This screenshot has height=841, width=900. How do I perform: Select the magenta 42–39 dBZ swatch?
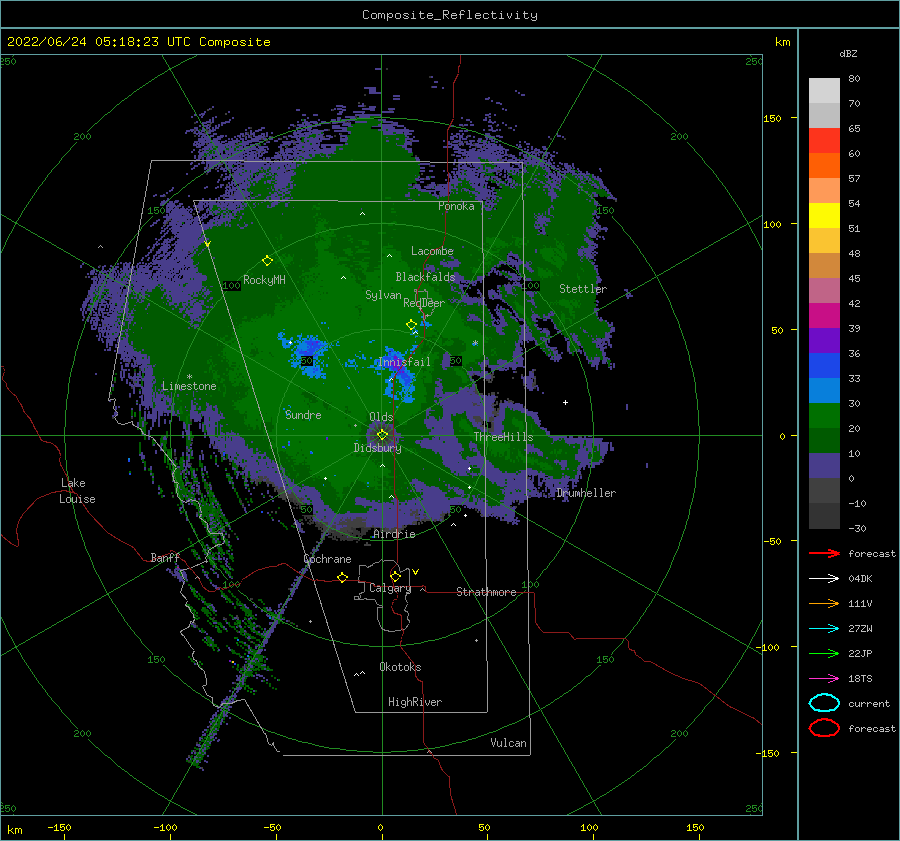tap(824, 316)
